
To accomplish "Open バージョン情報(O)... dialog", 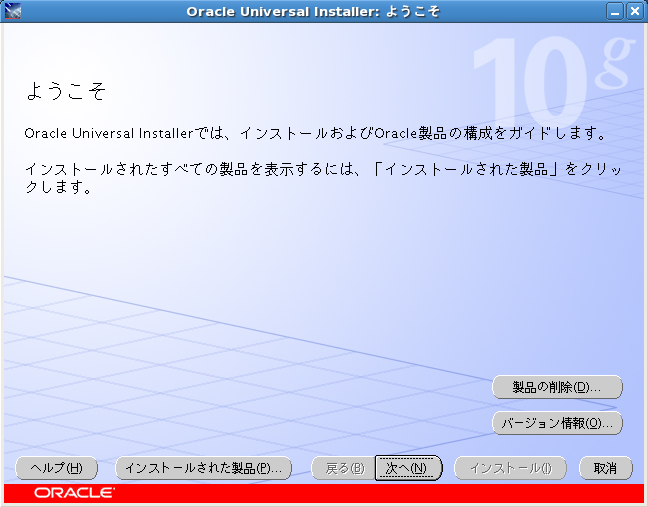I will click(x=557, y=423).
